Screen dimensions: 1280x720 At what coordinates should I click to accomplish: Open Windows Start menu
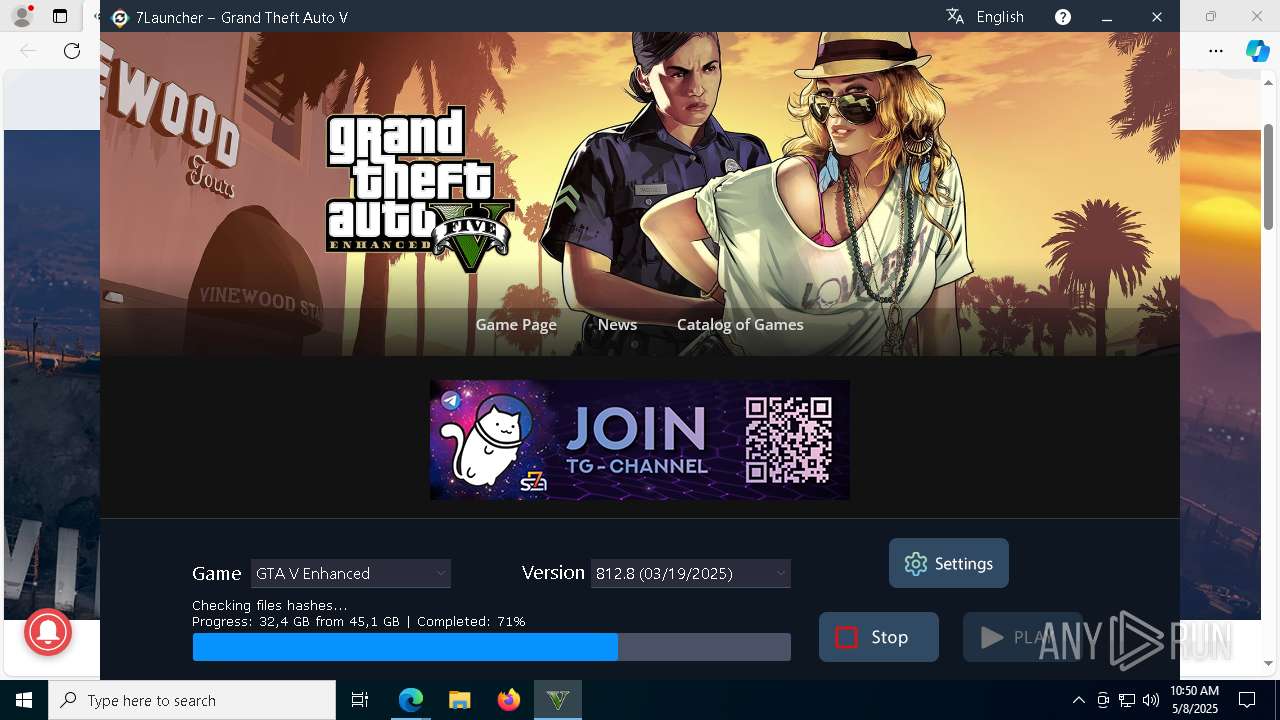click(24, 700)
